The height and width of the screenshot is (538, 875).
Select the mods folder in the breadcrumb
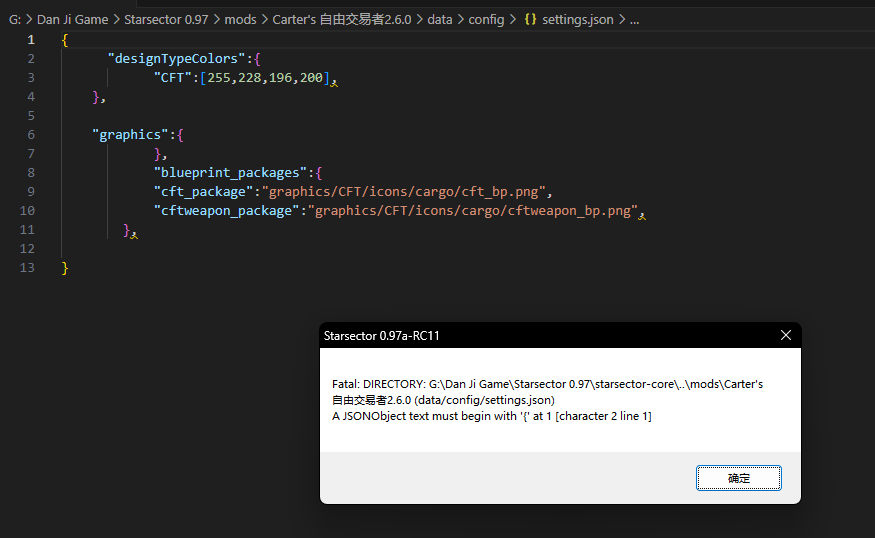[x=239, y=20]
